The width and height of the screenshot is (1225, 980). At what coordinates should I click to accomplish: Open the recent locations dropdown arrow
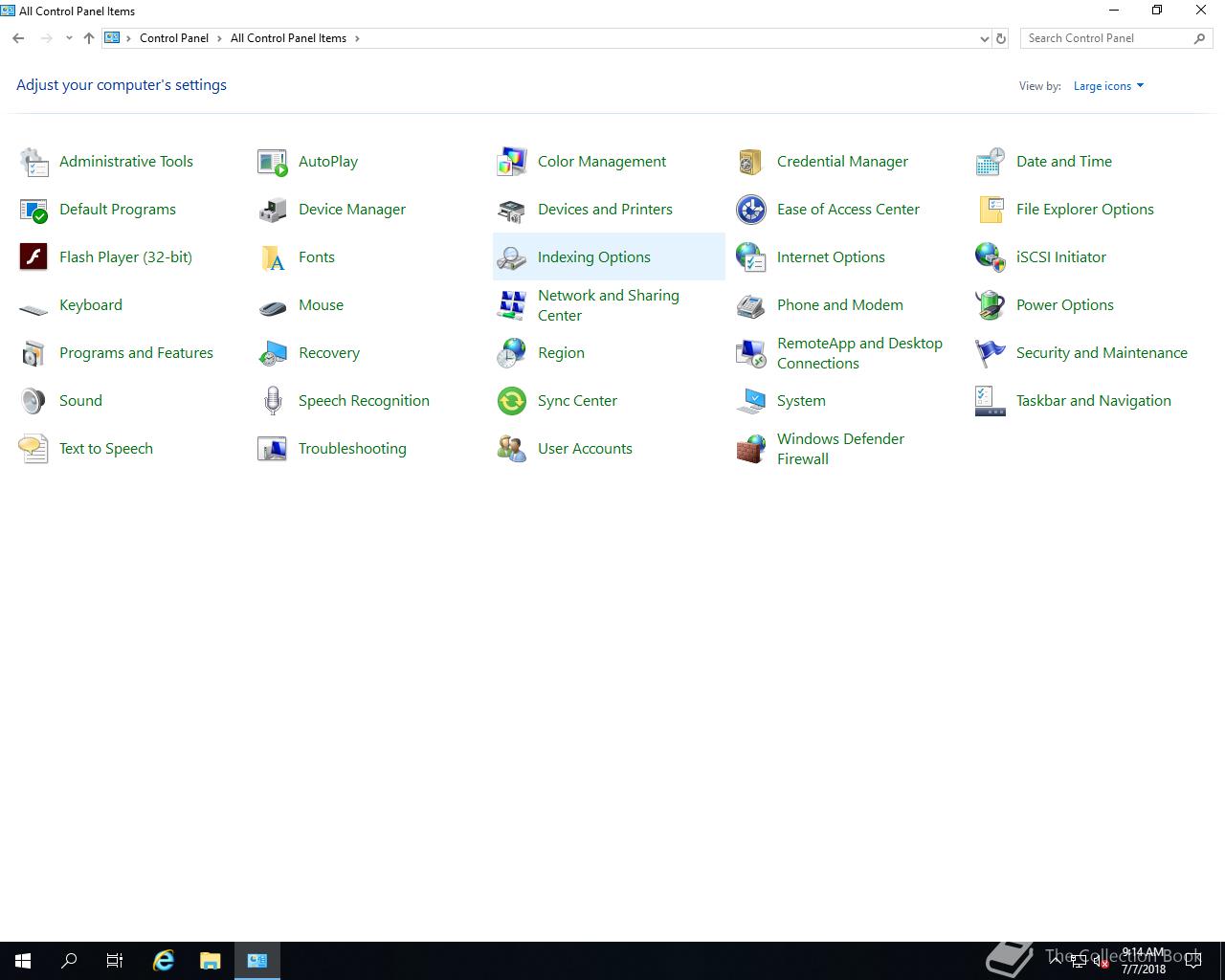coord(69,38)
